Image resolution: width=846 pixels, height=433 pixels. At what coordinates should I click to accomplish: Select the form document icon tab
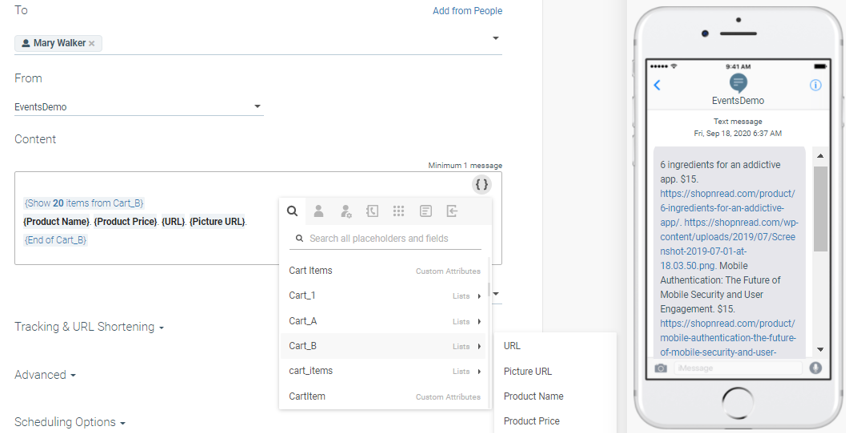pyautogui.click(x=425, y=211)
